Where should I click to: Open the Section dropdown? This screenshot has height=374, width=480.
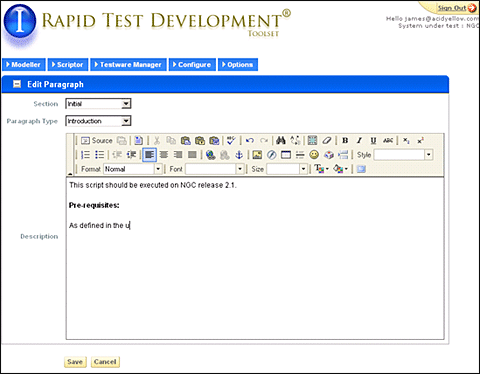tap(98, 104)
